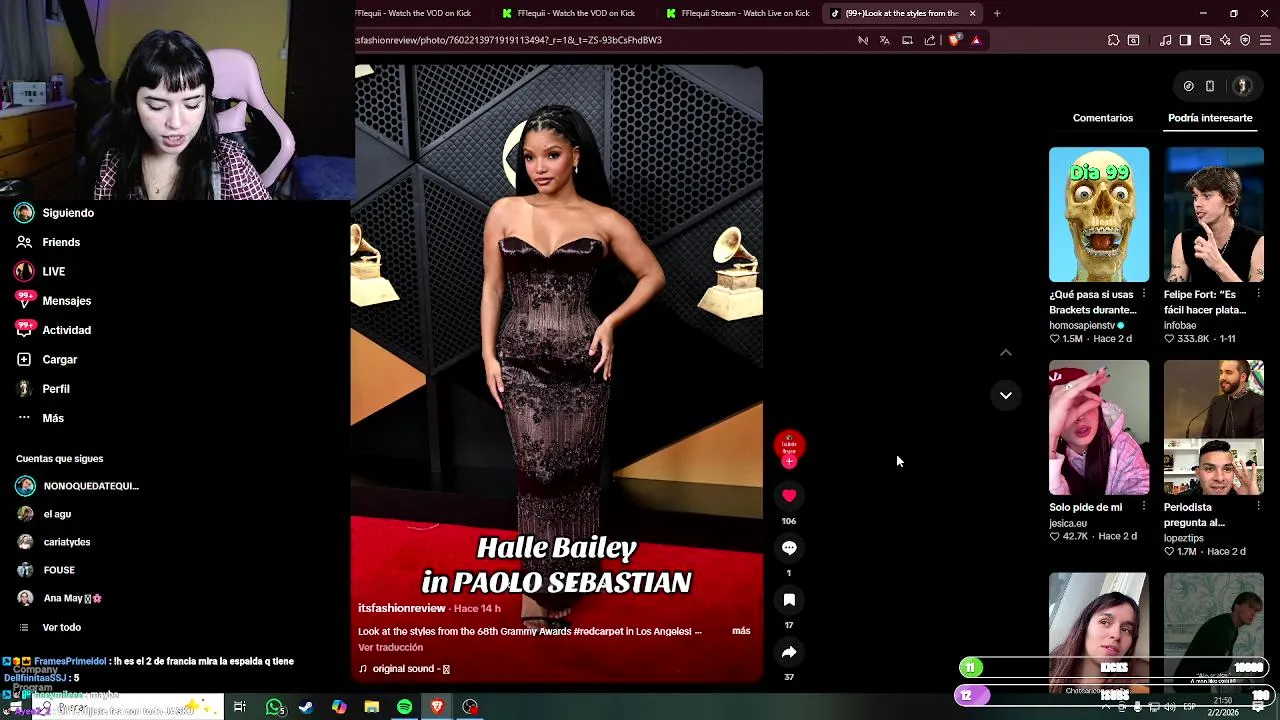Open the Brave Shields lion icon
Viewport: 1280px width, 720px height.
[x=954, y=40]
